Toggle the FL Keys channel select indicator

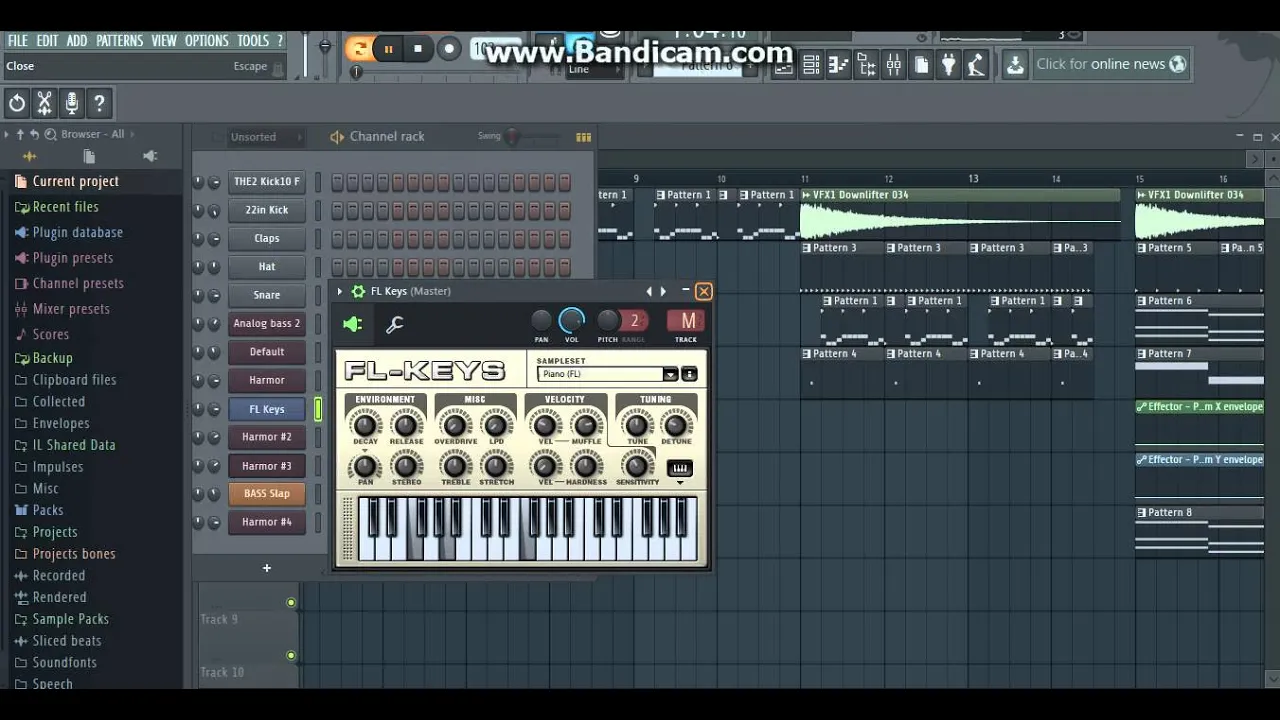[x=318, y=409]
